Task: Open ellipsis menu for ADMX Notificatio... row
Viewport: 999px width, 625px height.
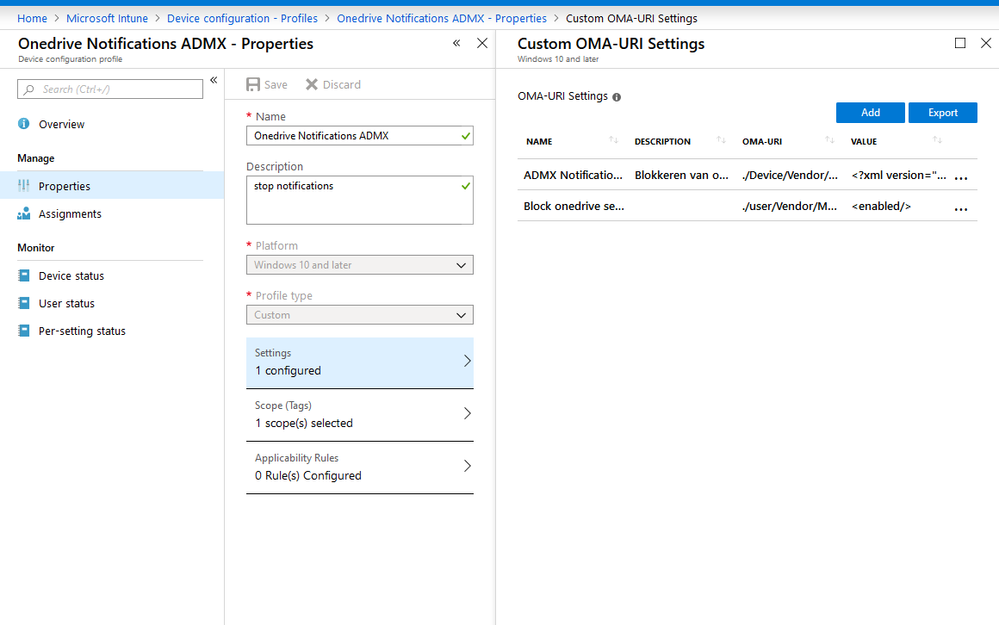Action: click(x=961, y=178)
